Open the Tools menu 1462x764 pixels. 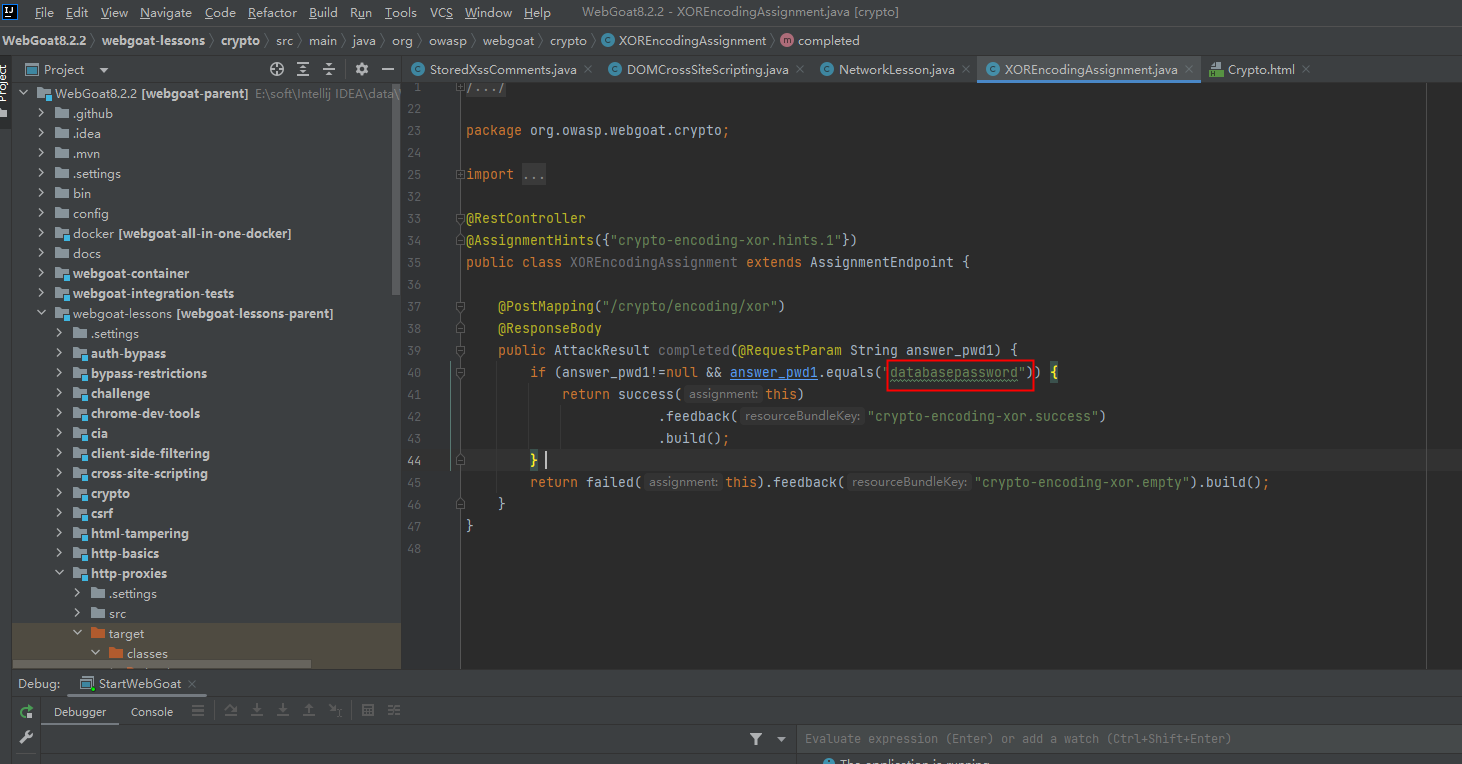[x=401, y=12]
